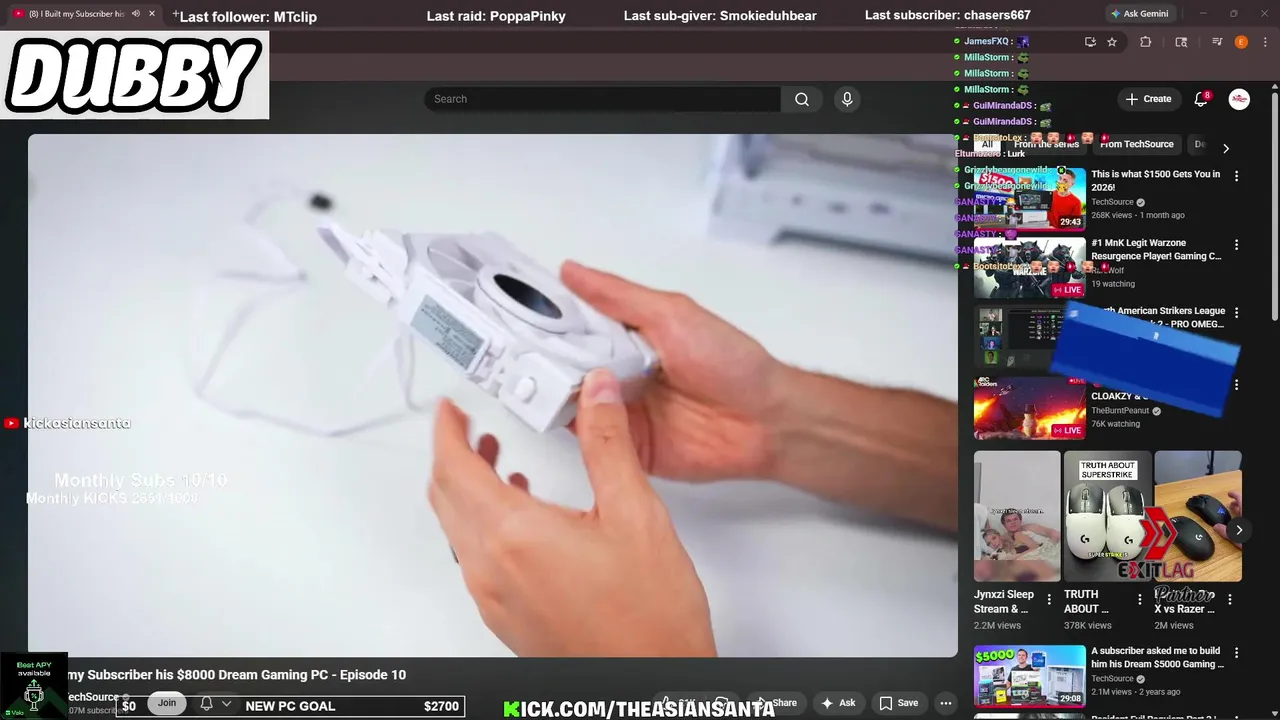Start voice search with the microphone icon
Image resolution: width=1280 pixels, height=720 pixels.
(847, 99)
